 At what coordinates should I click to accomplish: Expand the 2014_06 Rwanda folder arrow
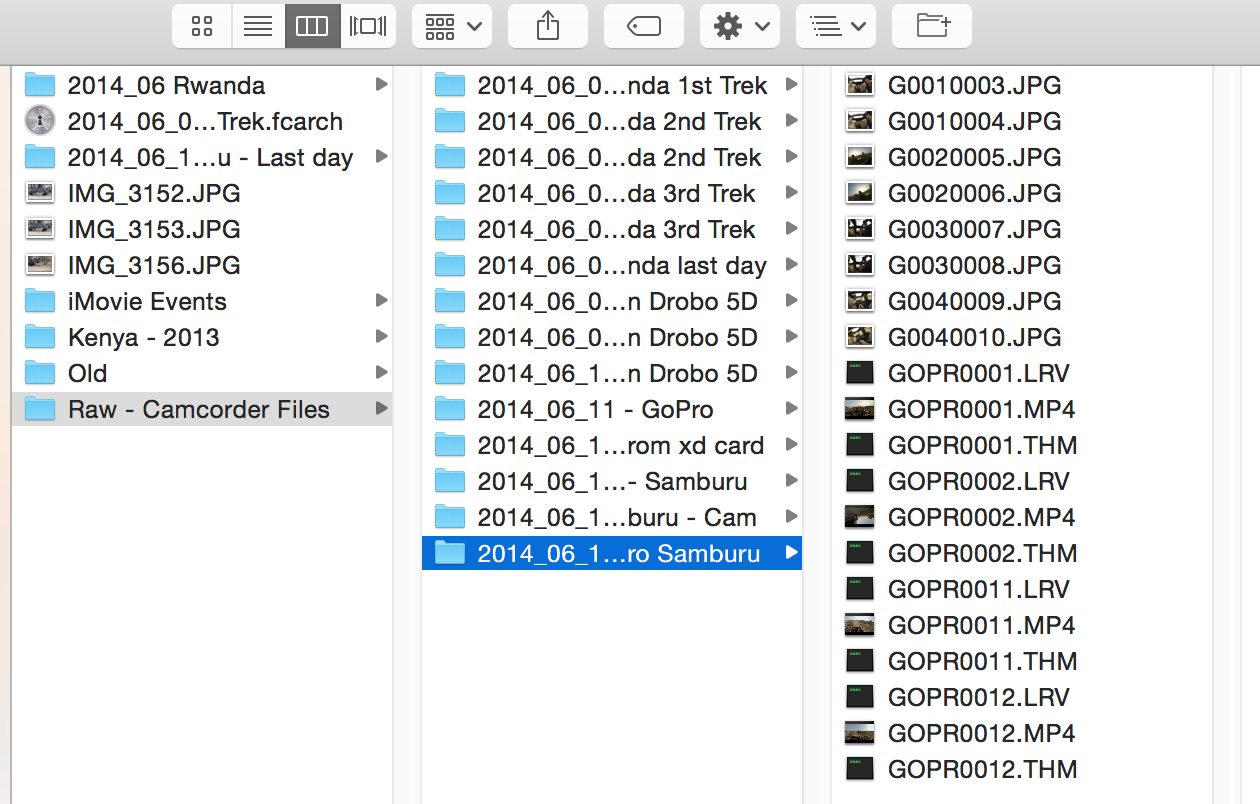381,85
